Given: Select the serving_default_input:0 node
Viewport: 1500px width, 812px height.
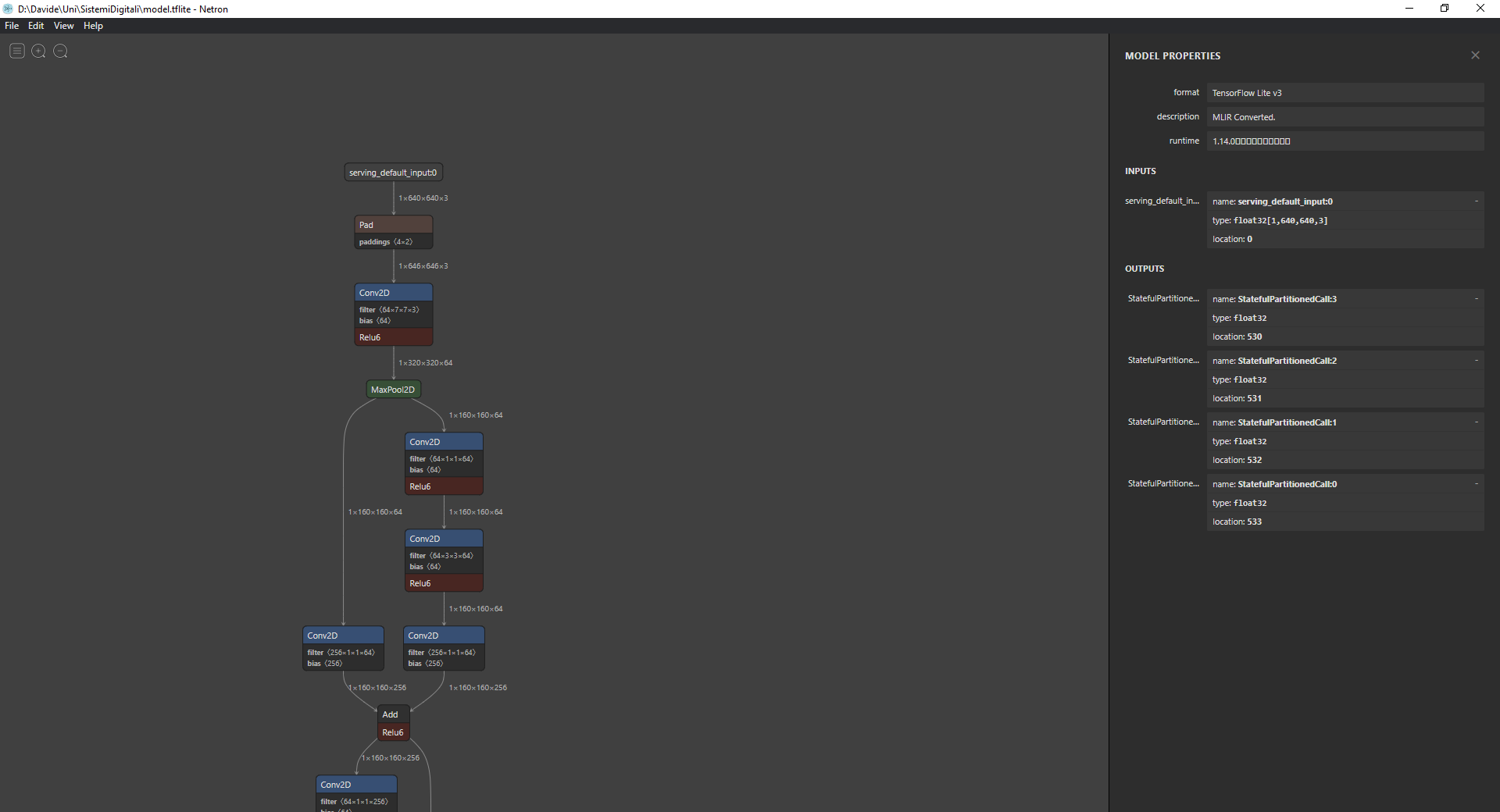Looking at the screenshot, I should click(393, 172).
